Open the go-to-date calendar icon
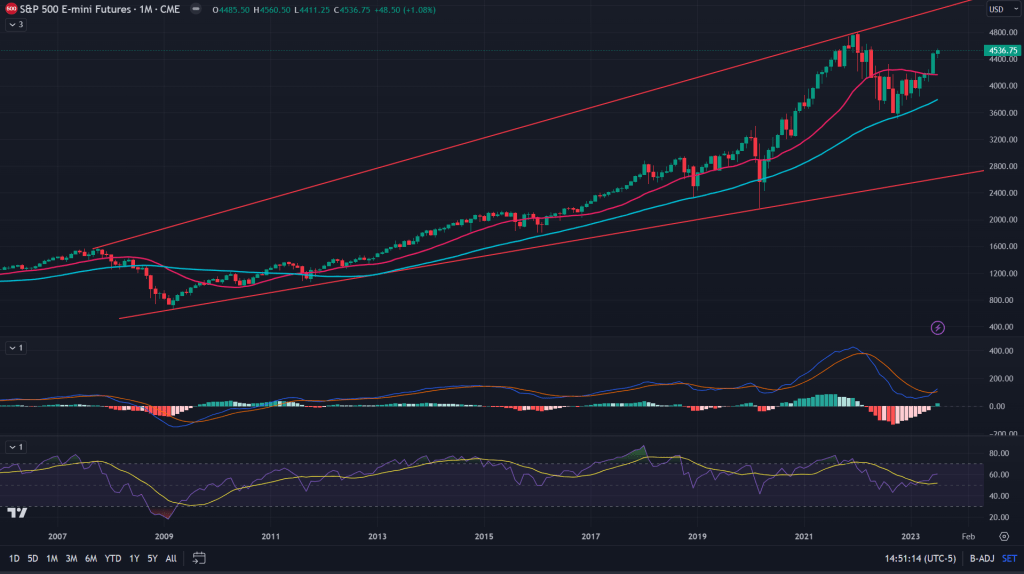The image size is (1024, 574). (199, 557)
